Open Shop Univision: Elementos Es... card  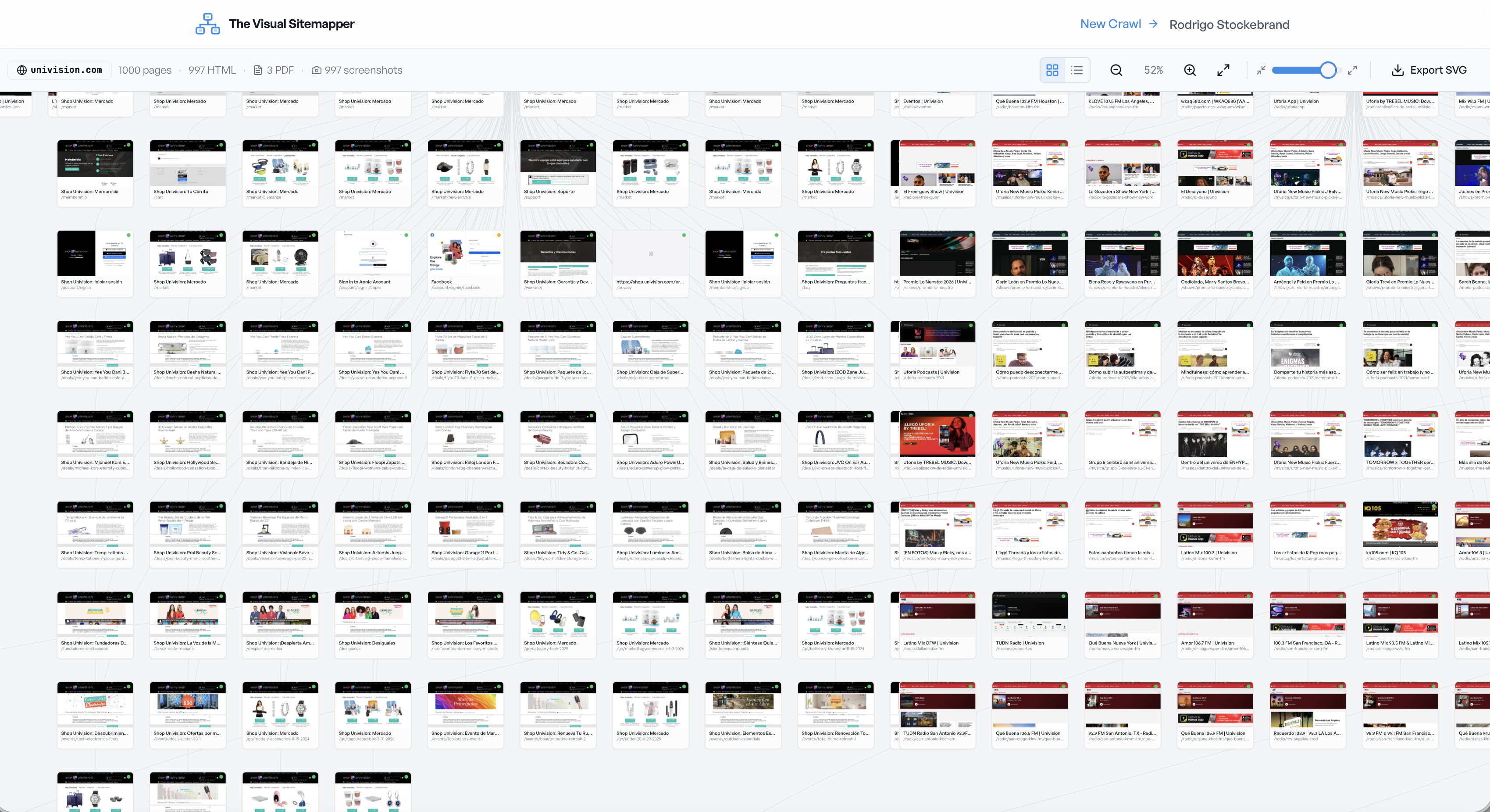(x=743, y=715)
